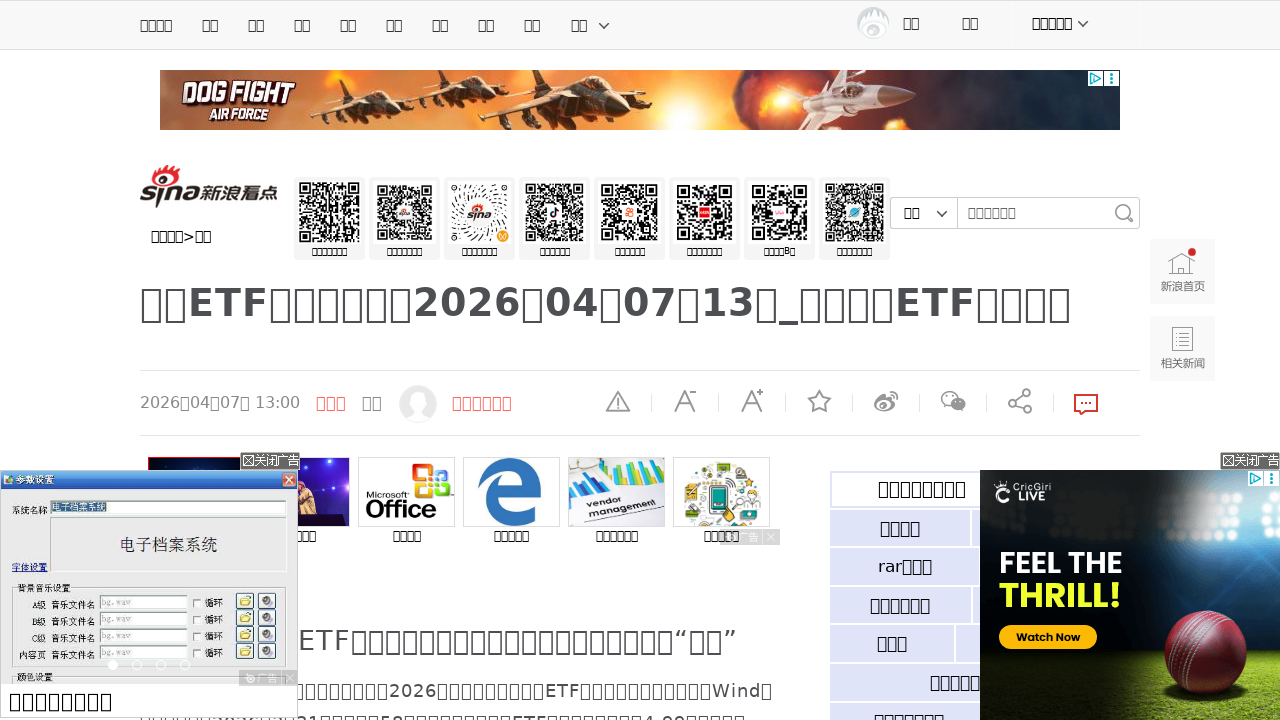Open the search scope dropdown beside search box
Image resolution: width=1280 pixels, height=720 pixels.
tap(922, 213)
